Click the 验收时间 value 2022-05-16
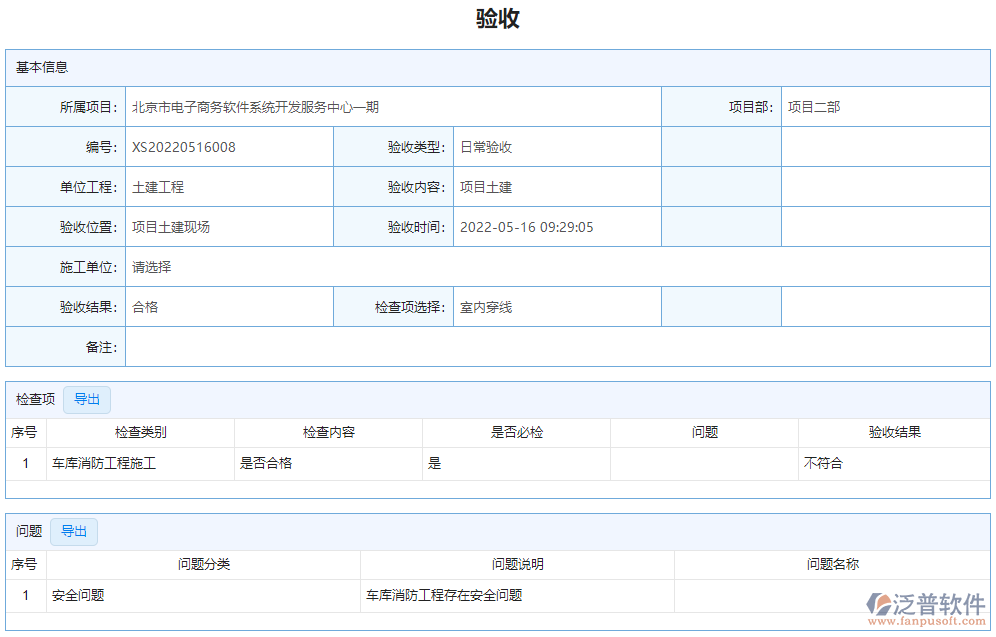Viewport: 996px width, 637px height. coord(521,226)
